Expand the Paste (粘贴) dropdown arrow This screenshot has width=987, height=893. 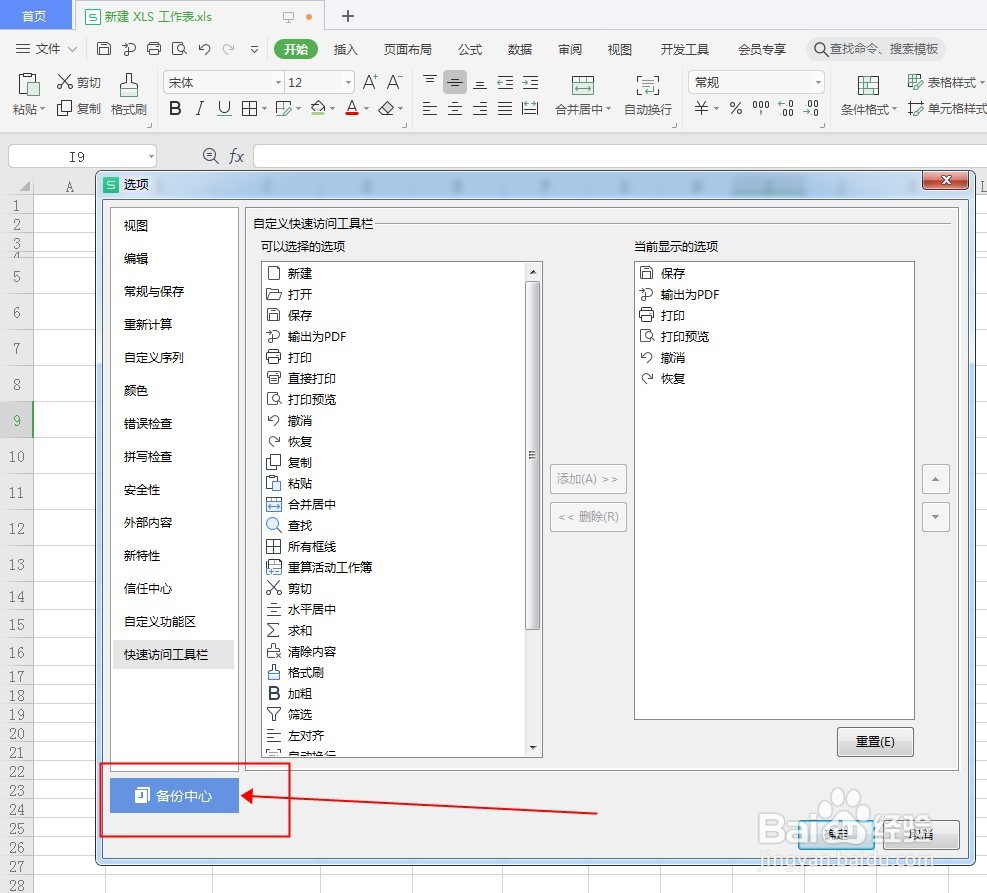pos(42,110)
